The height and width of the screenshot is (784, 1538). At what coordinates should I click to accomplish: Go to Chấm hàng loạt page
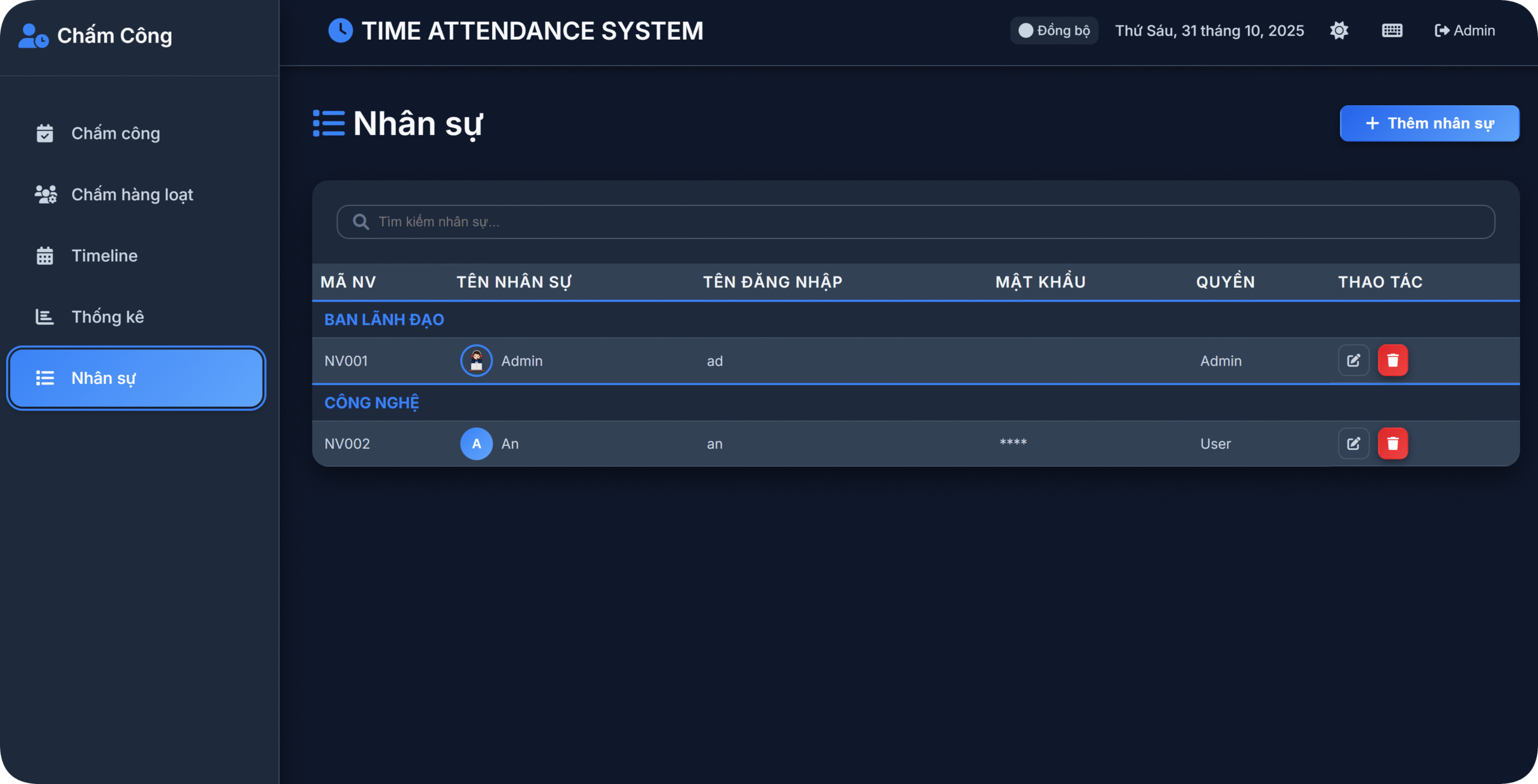pos(132,195)
